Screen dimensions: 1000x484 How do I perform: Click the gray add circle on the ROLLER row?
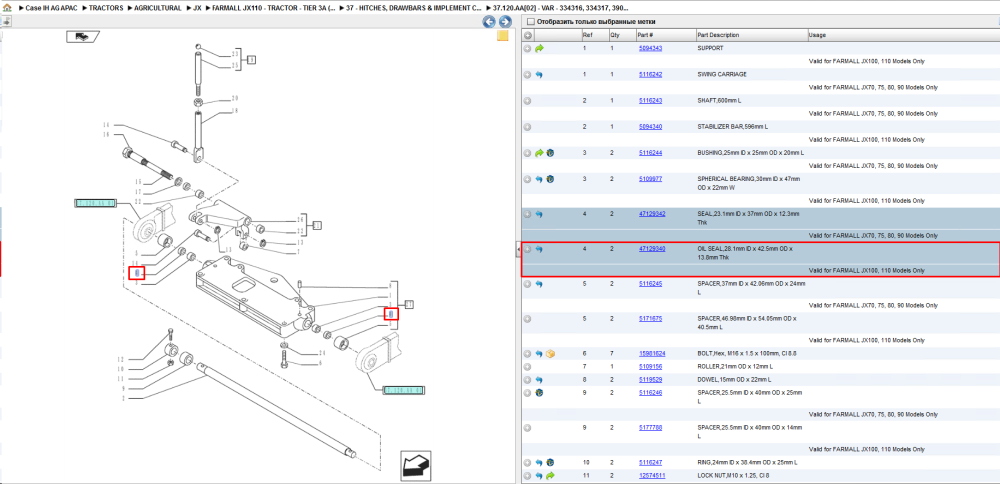click(x=527, y=367)
